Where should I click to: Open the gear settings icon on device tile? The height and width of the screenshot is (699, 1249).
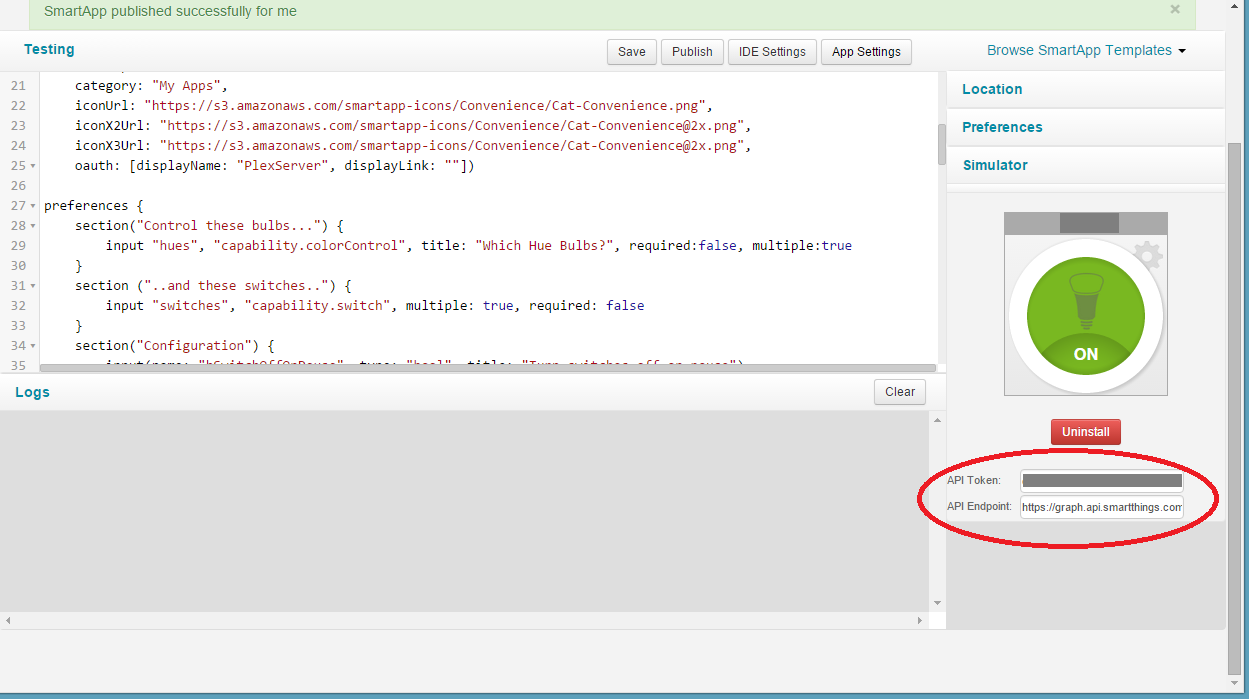pyautogui.click(x=1150, y=256)
